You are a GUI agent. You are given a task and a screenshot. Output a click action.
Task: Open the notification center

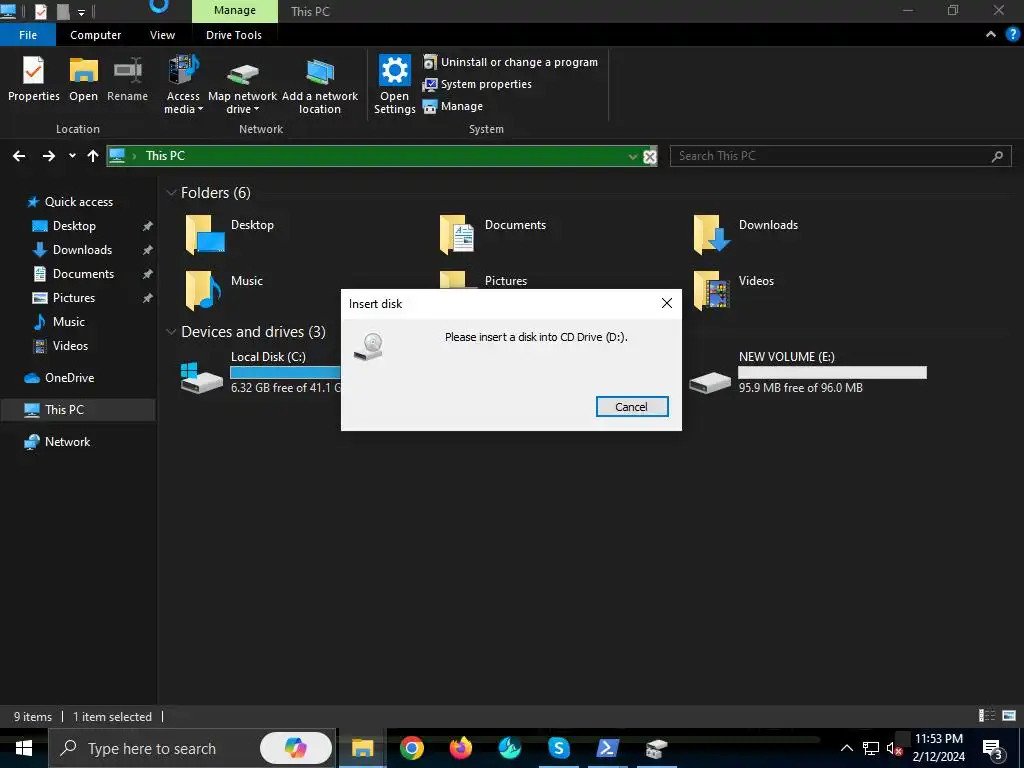coord(993,748)
